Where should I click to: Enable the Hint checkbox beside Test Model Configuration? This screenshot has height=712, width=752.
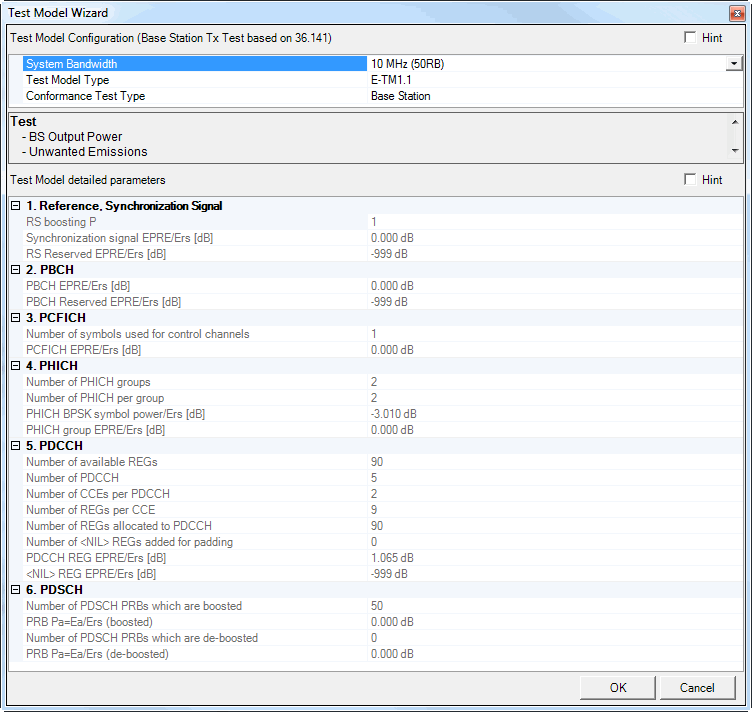pos(690,37)
